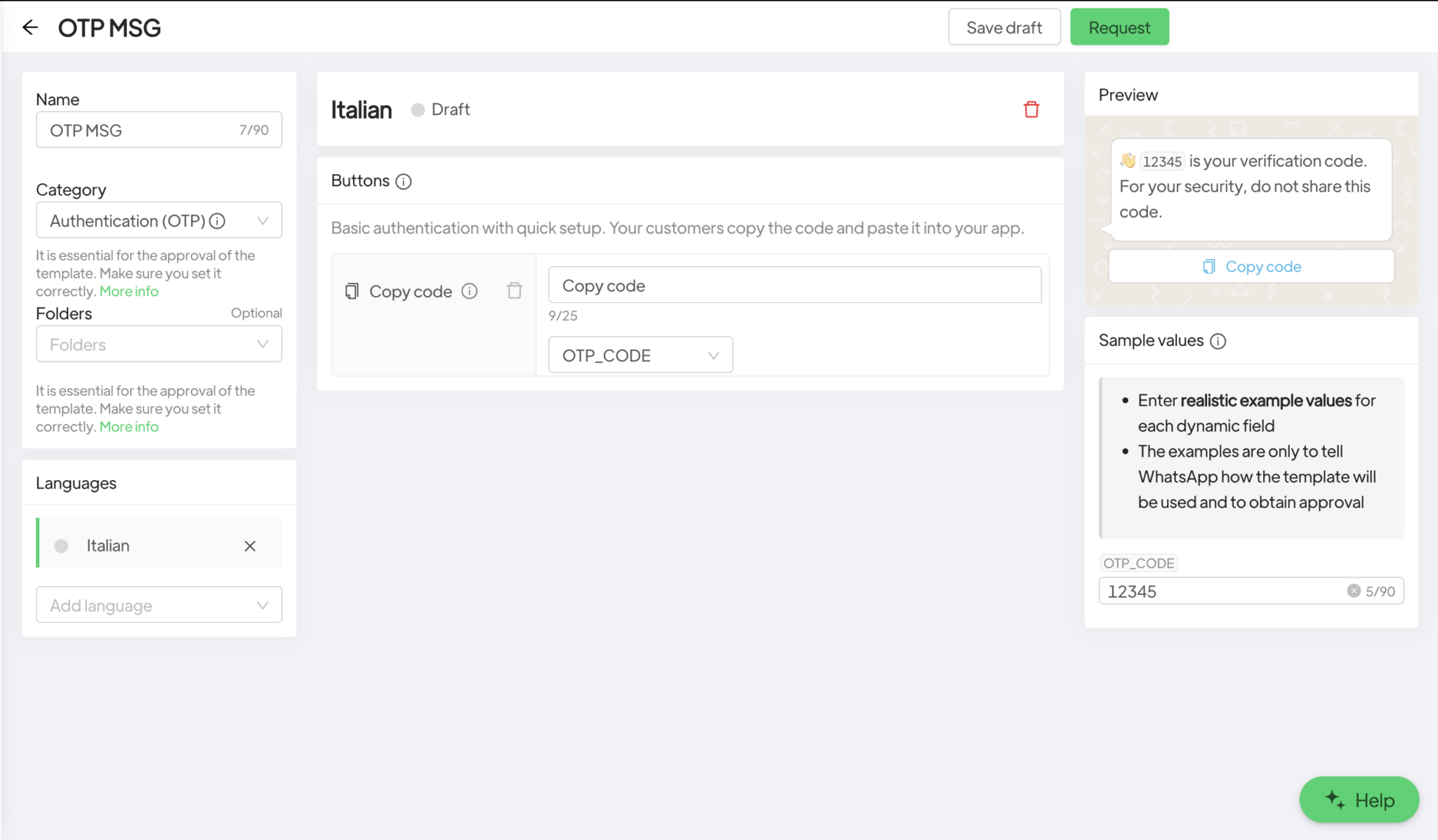Click the info icon beside Sample values
Screen dimensions: 1438x840
1220,341
